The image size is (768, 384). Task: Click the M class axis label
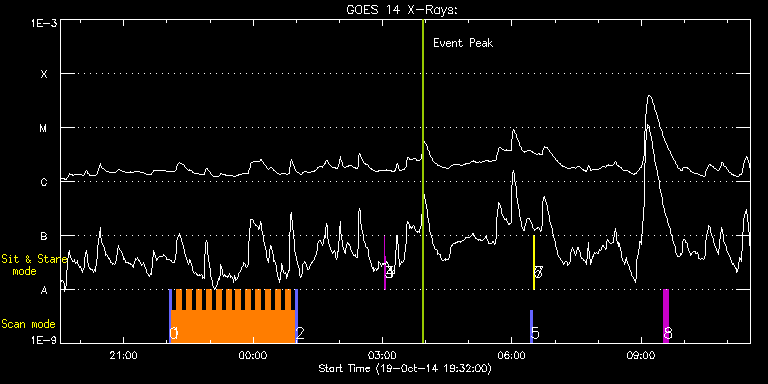click(x=44, y=128)
